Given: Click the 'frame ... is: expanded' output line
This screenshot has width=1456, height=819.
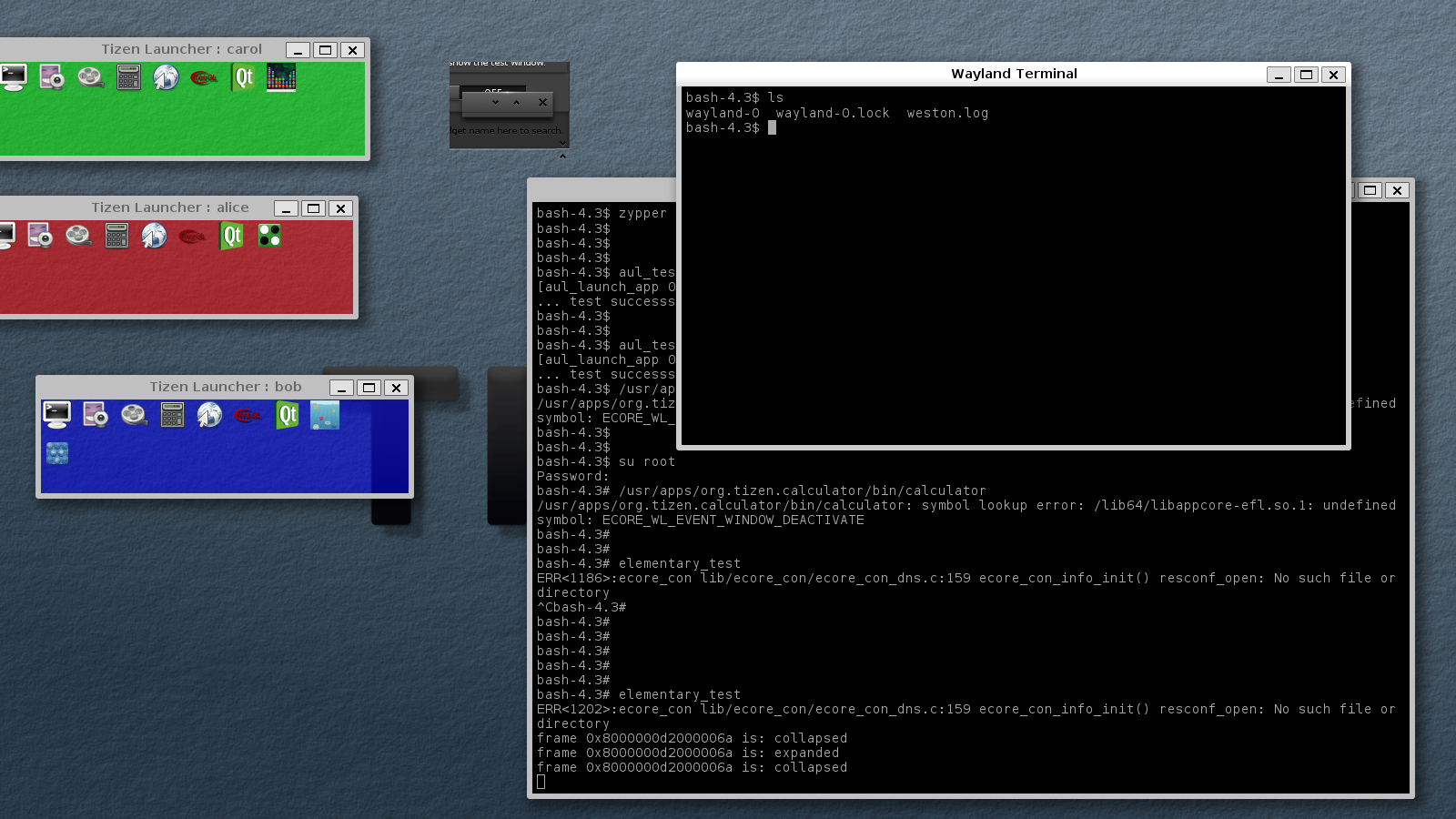Looking at the screenshot, I should point(688,753).
